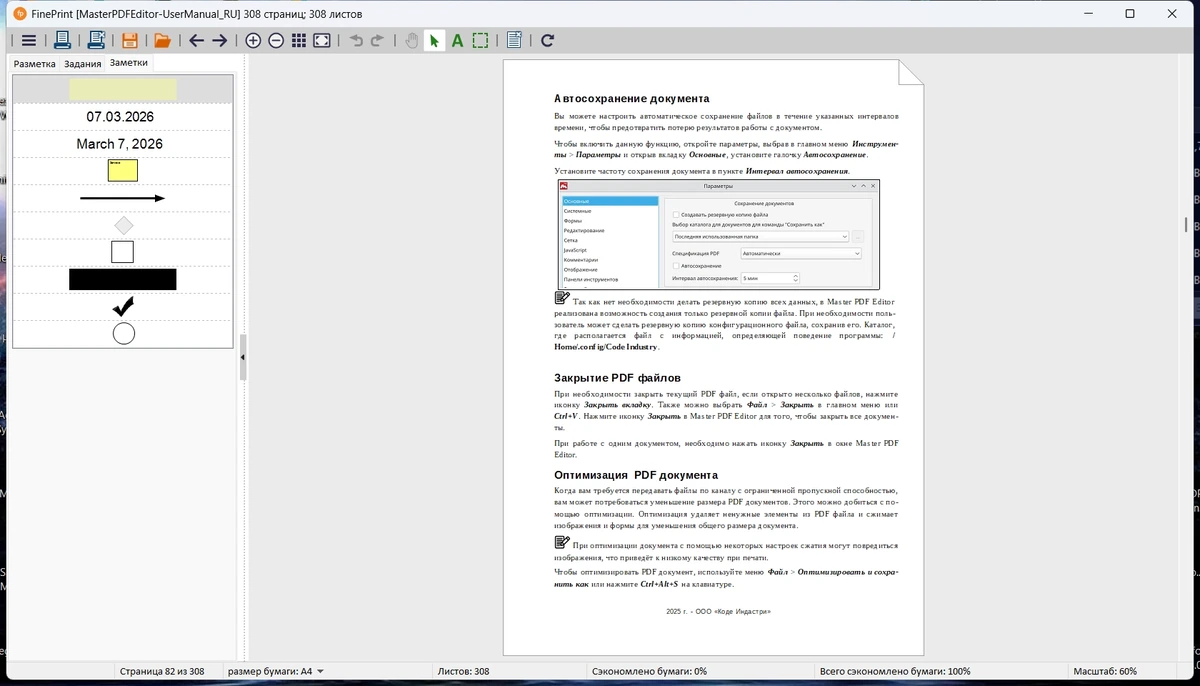Select the green arrow pointer tool
Screen dimensions: 1200x686
coord(434,41)
